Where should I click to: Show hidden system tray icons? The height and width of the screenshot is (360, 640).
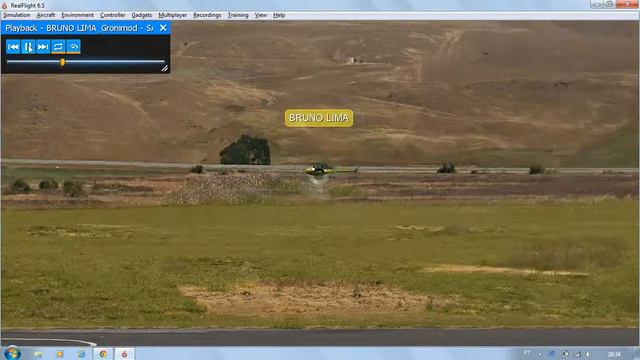(540, 354)
